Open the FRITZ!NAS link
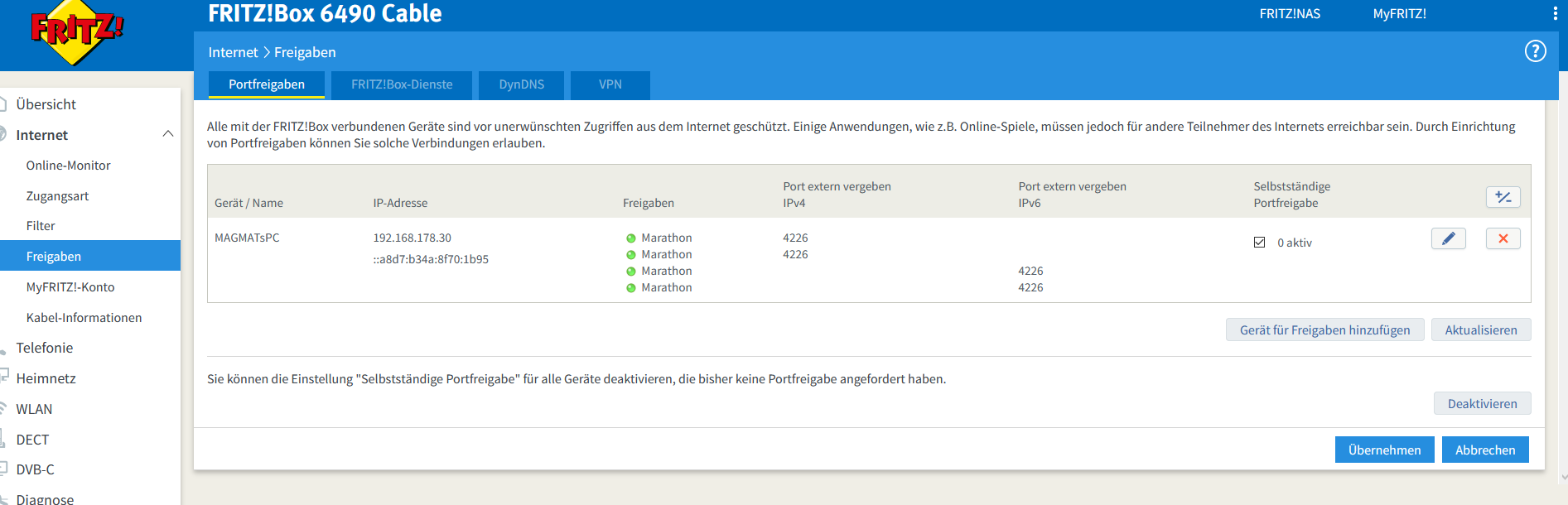 [x=1290, y=14]
